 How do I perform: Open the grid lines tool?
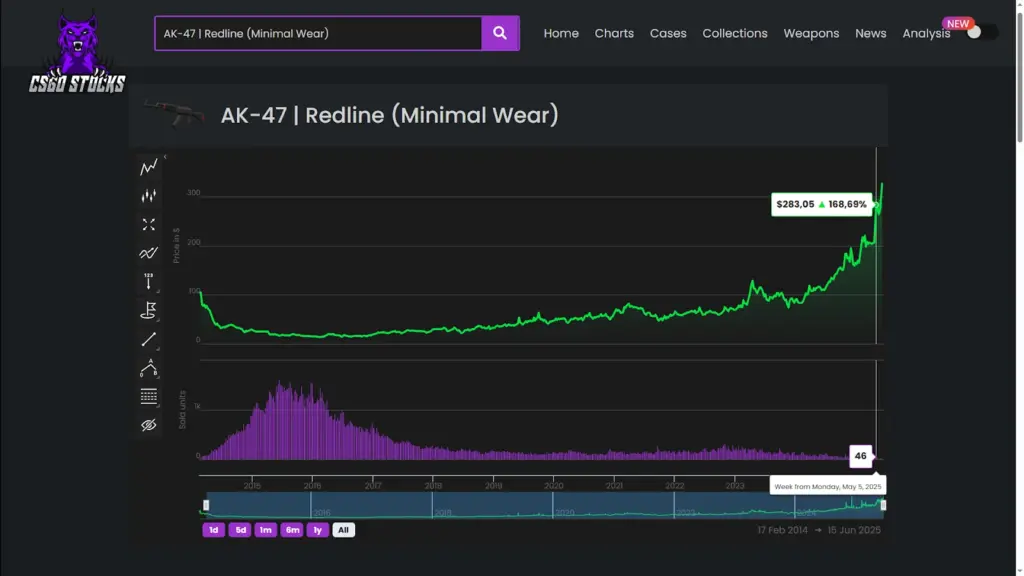tap(149, 396)
